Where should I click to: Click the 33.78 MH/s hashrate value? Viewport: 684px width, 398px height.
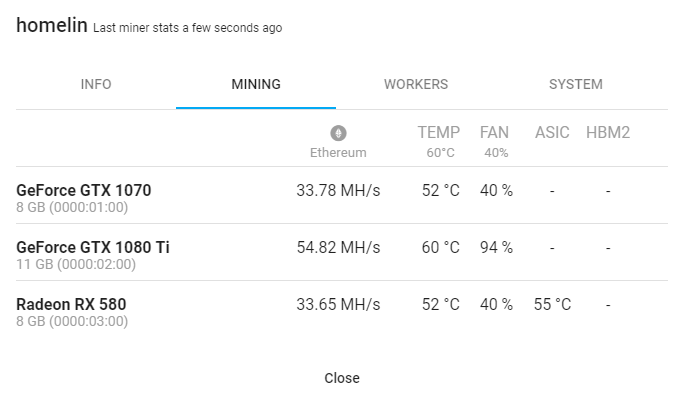[339, 191]
